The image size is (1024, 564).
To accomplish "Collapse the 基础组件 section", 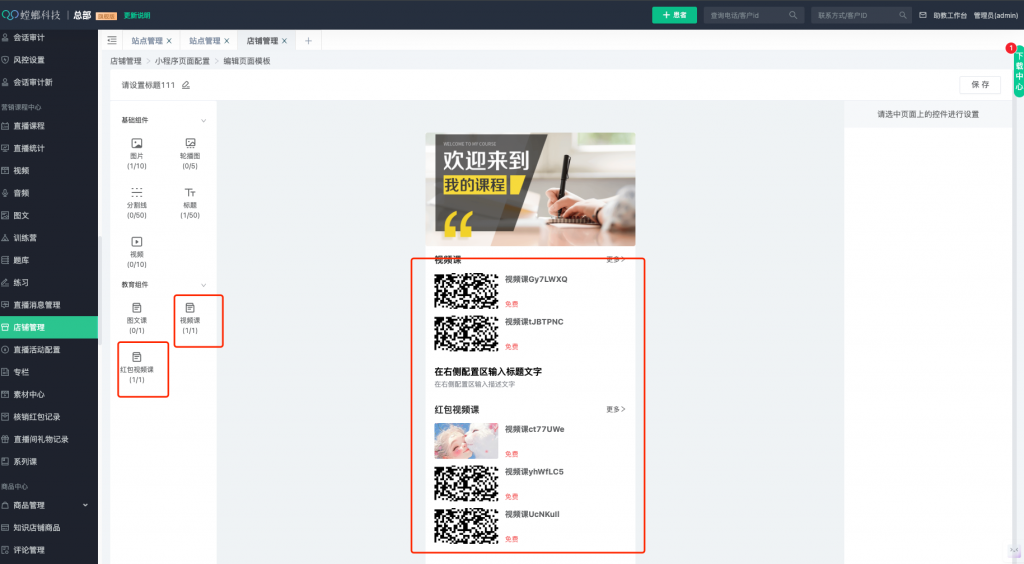I will (x=203, y=120).
